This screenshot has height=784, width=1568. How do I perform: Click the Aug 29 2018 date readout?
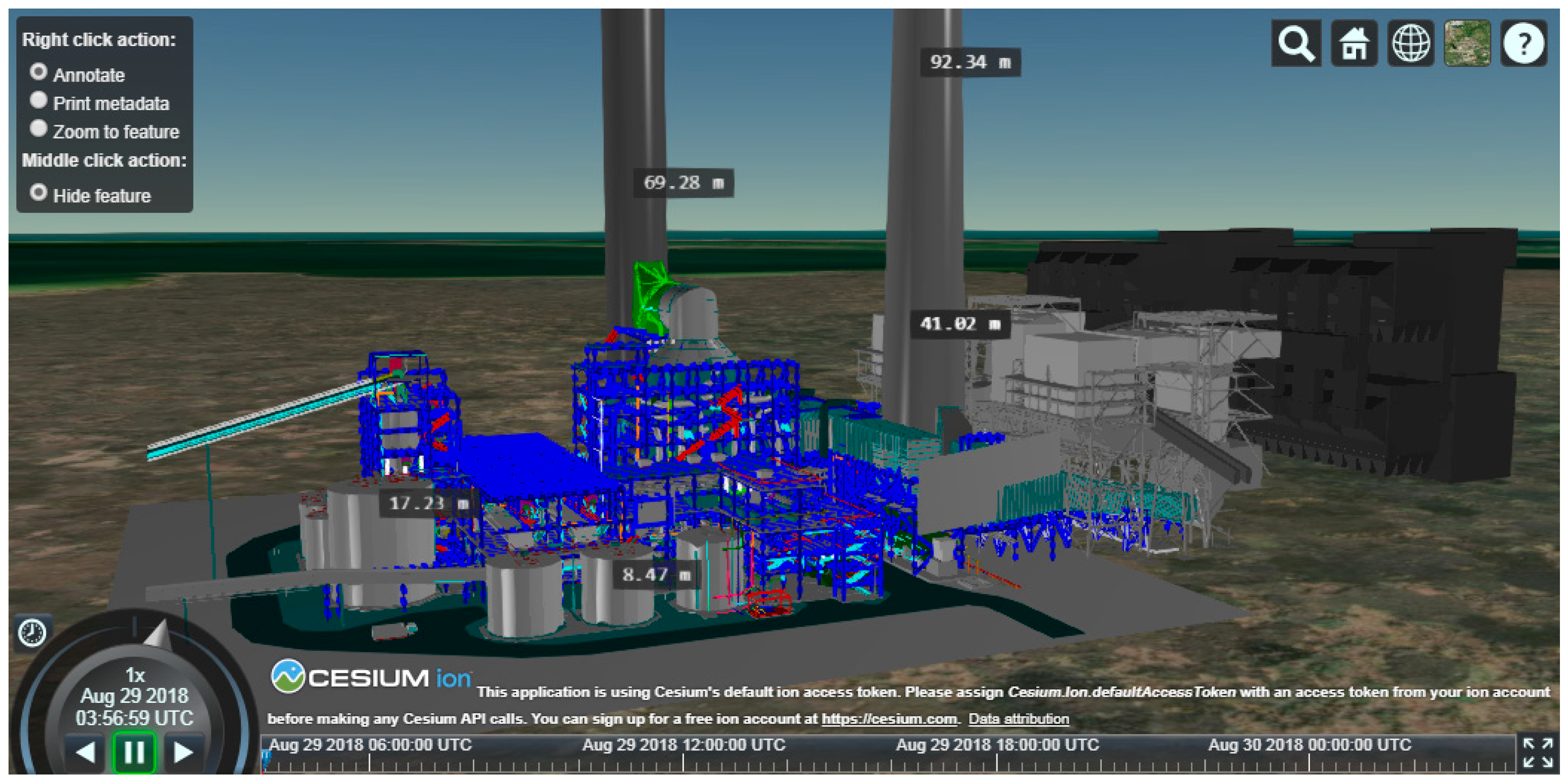click(134, 696)
